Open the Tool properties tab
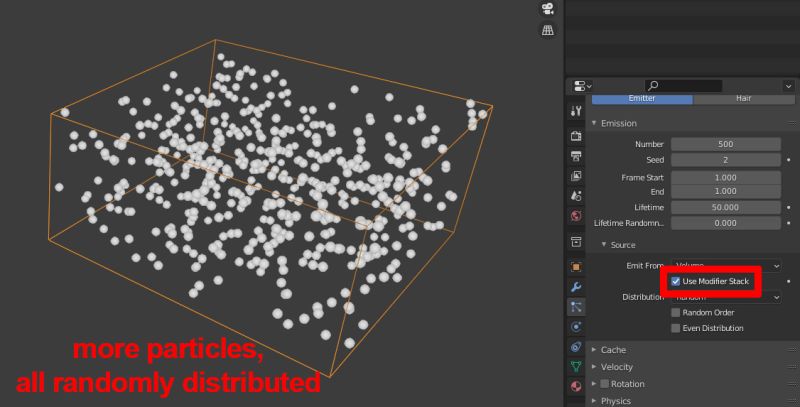Screen dimensions: 800x407 tap(576, 111)
